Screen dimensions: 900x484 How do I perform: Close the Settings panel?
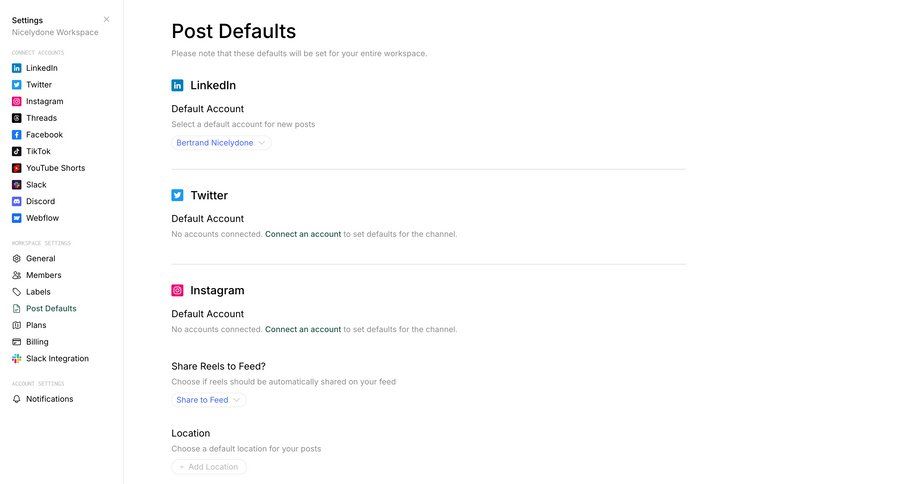coord(107,19)
